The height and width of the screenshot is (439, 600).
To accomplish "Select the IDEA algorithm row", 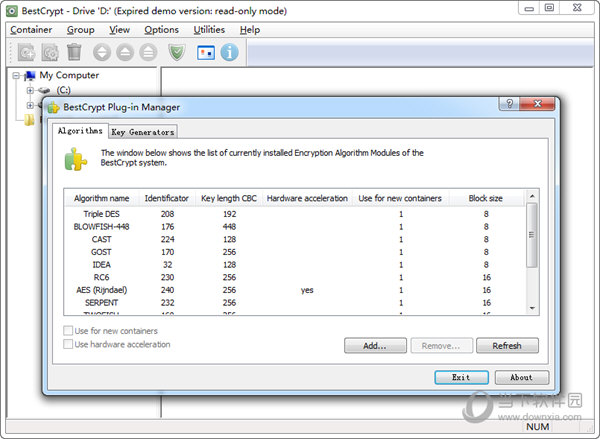I will coord(295,264).
